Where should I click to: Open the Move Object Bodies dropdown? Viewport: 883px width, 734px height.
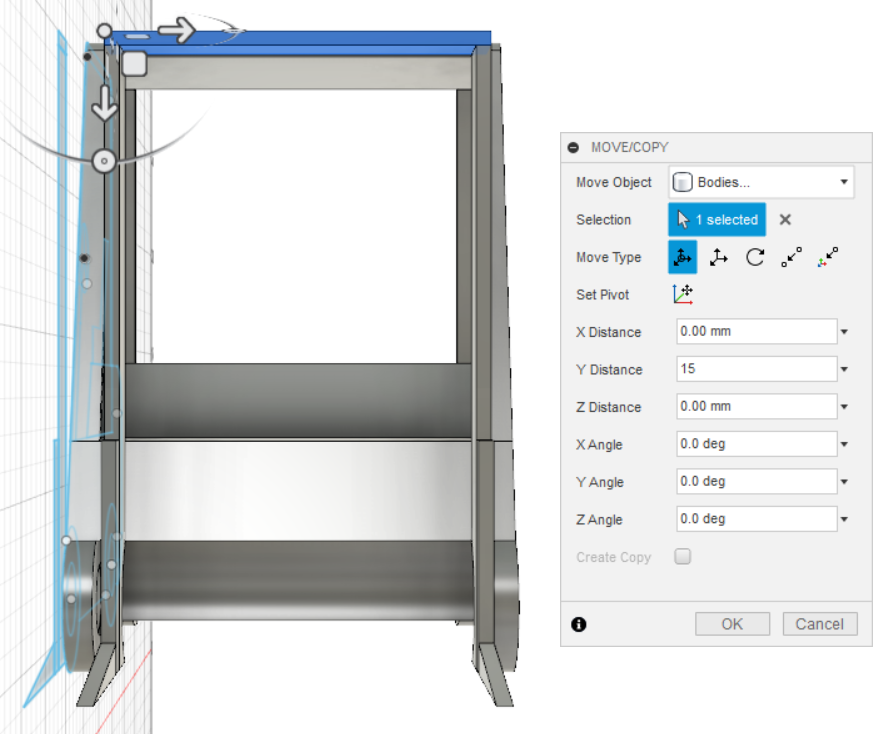click(761, 182)
